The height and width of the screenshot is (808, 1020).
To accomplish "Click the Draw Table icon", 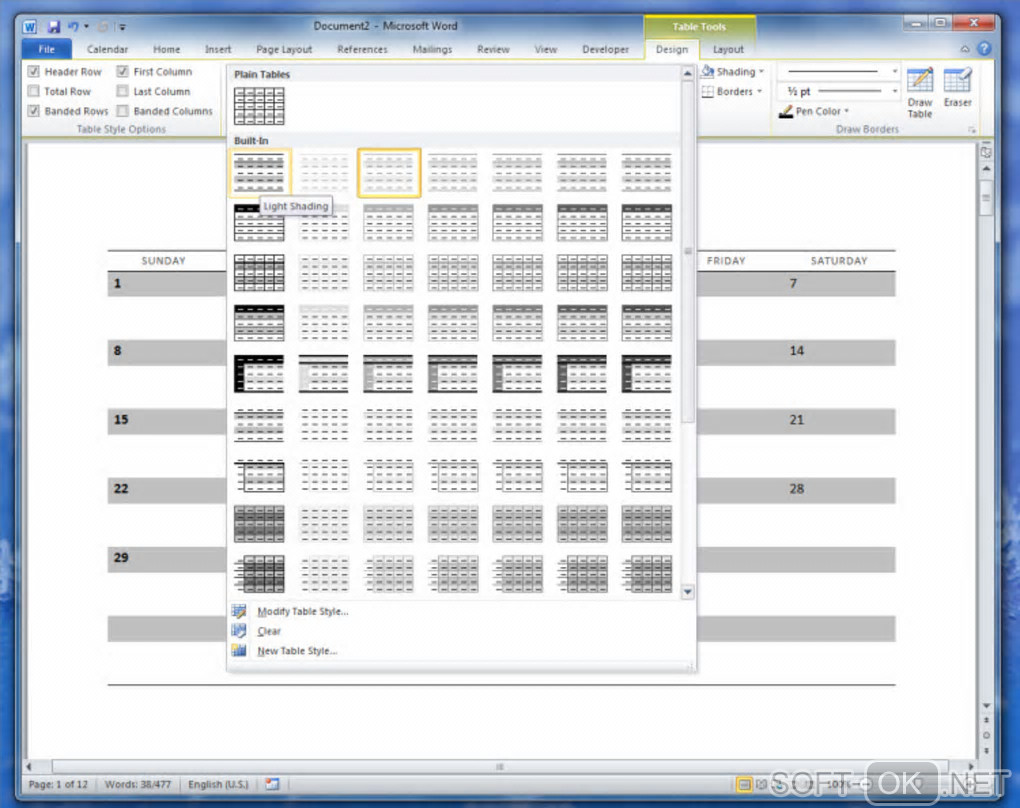I will click(x=920, y=81).
